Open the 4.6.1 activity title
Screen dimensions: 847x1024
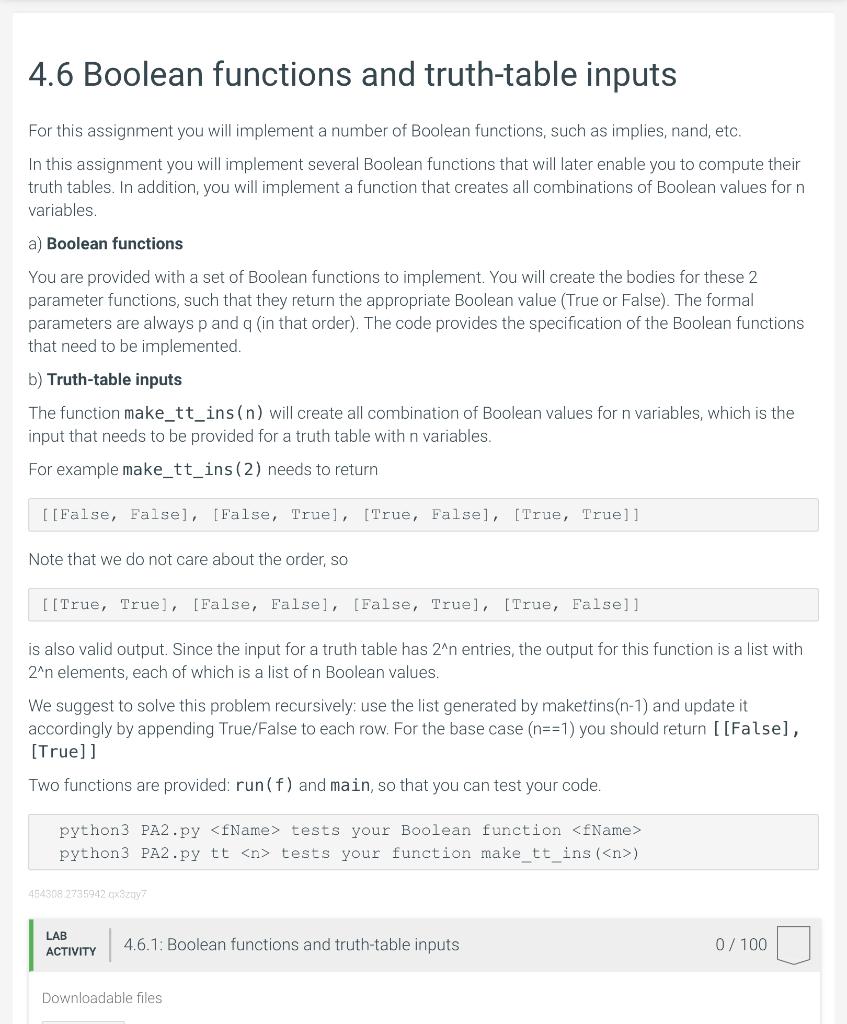(x=291, y=943)
